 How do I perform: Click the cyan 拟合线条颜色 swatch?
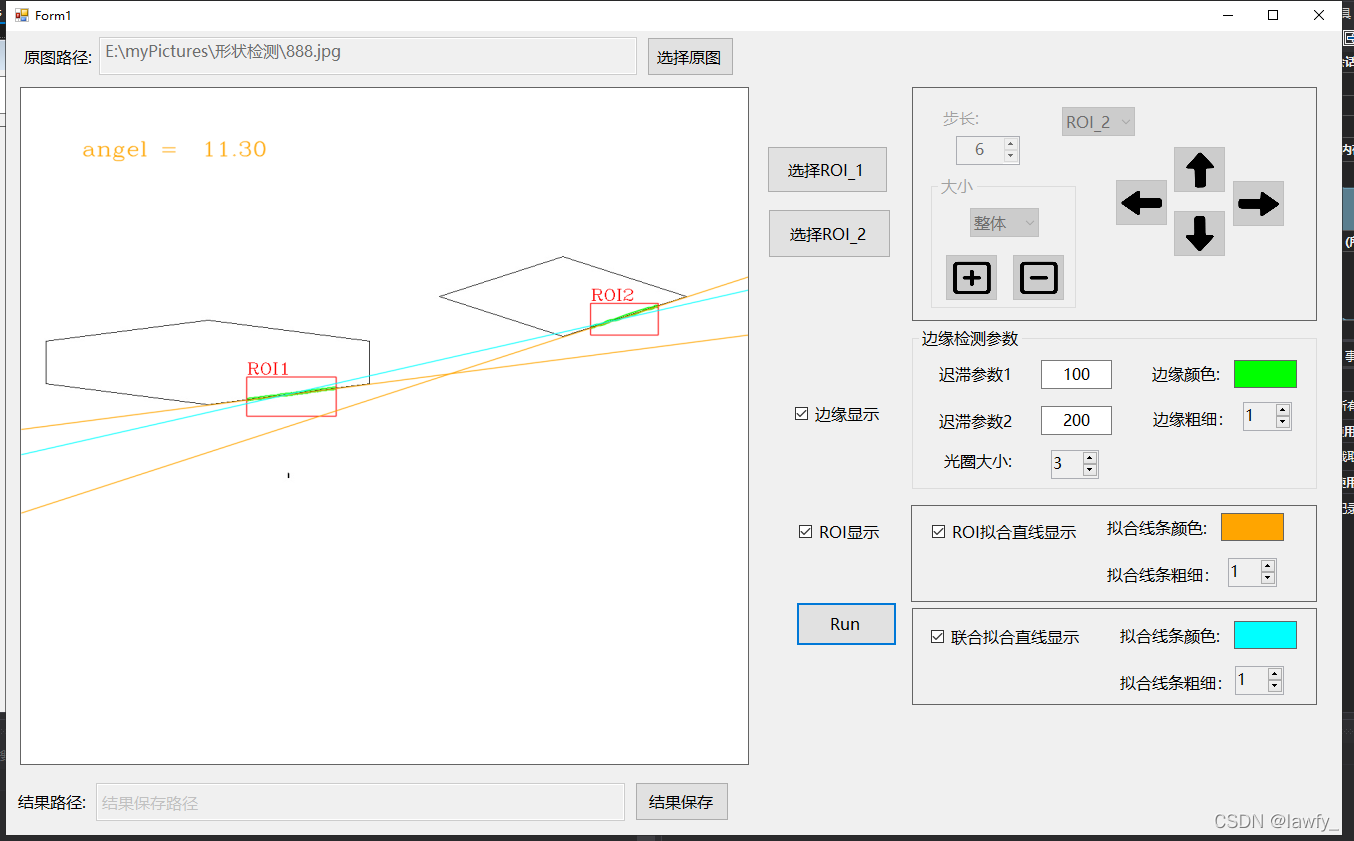[x=1265, y=635]
